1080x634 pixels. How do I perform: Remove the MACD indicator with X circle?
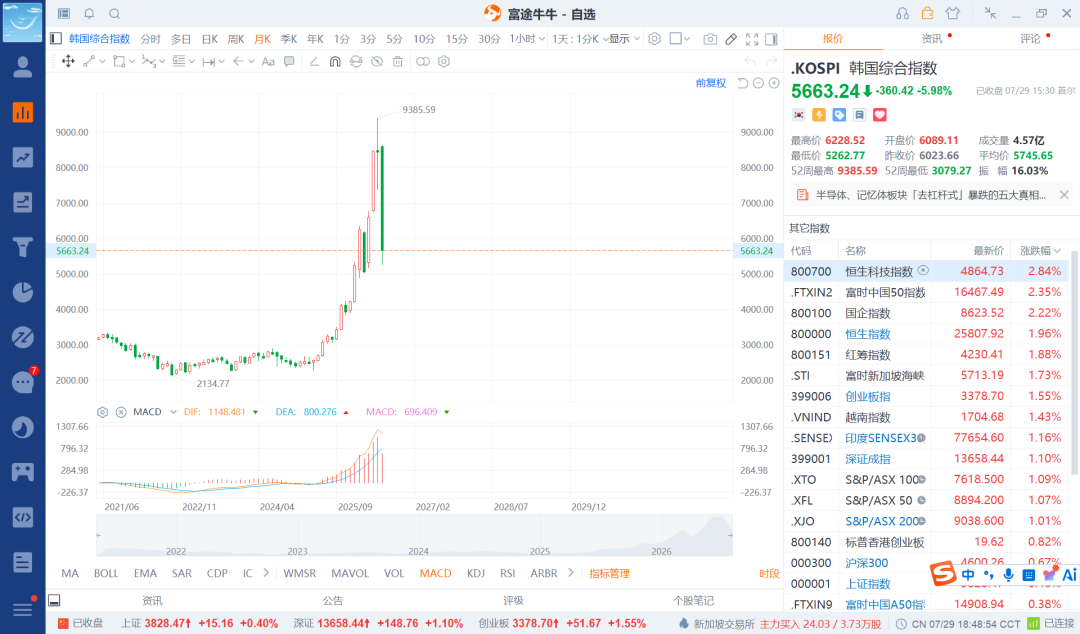pyautogui.click(x=121, y=412)
